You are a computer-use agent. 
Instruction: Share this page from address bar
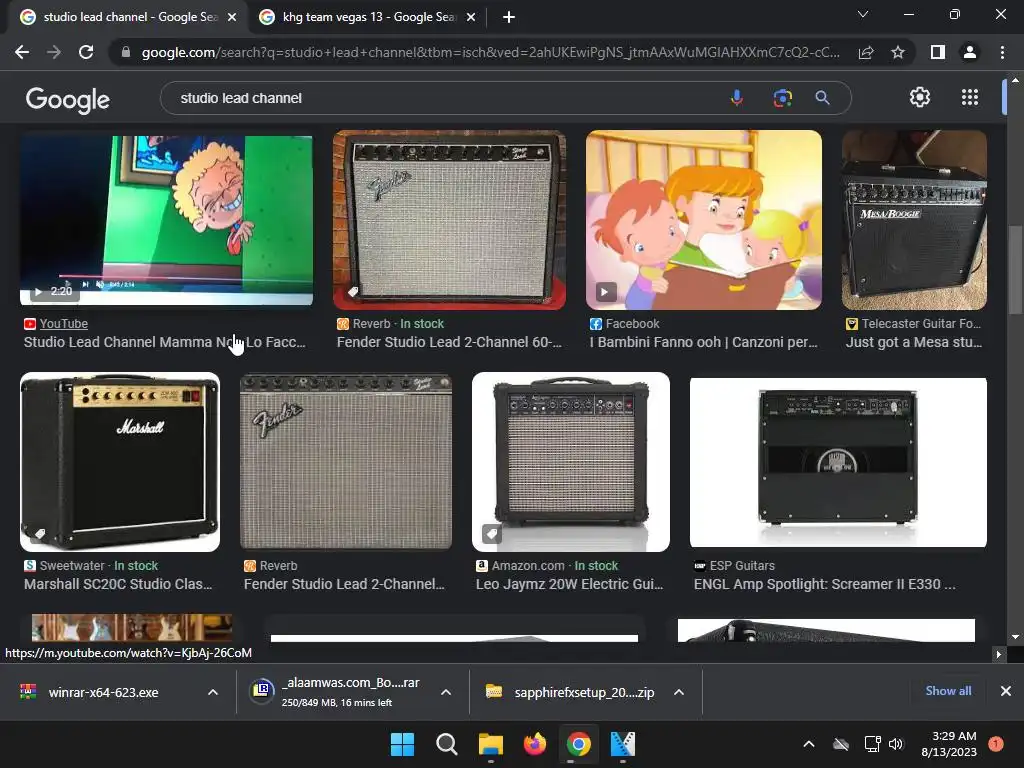[866, 52]
